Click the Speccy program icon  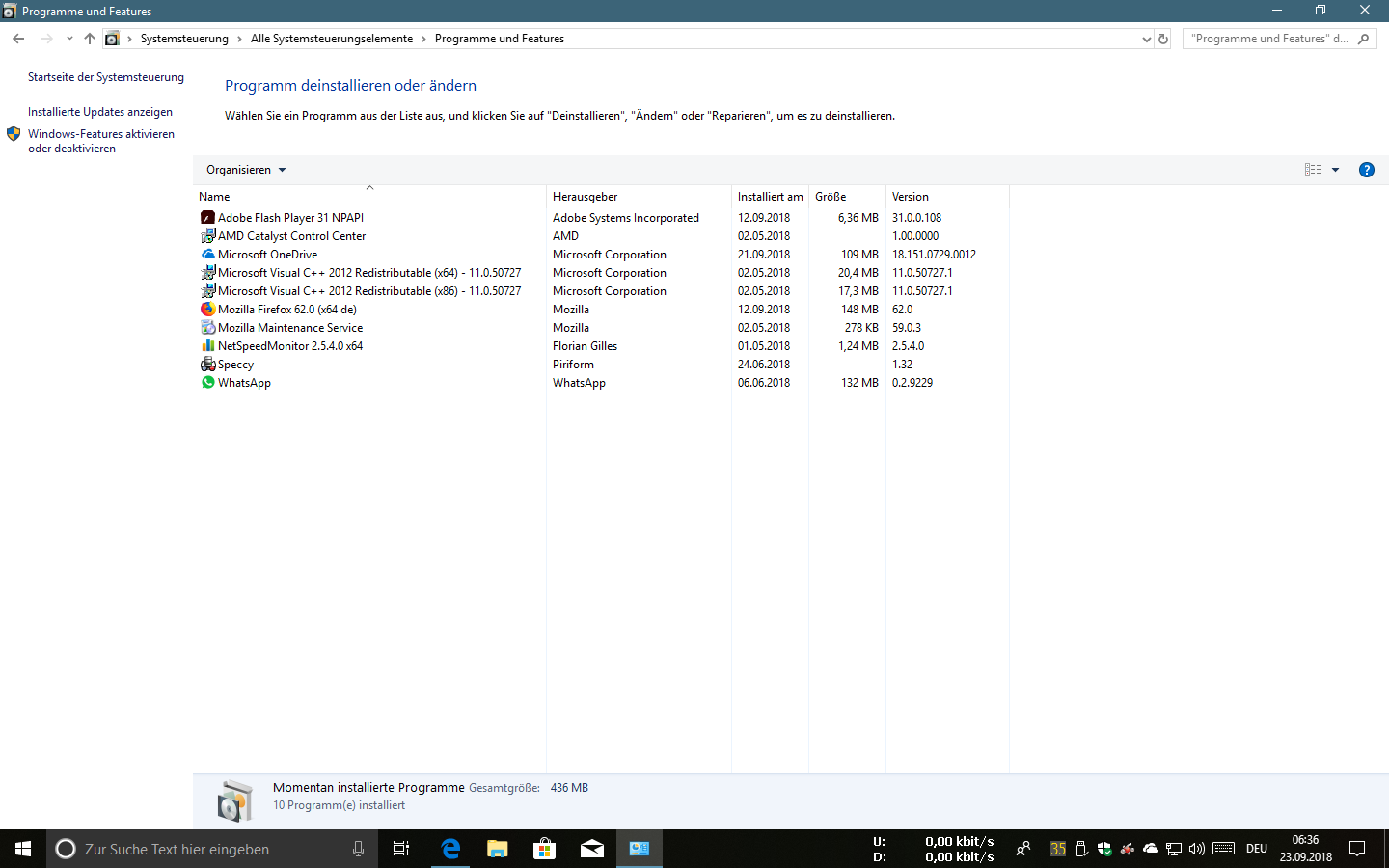(x=207, y=365)
